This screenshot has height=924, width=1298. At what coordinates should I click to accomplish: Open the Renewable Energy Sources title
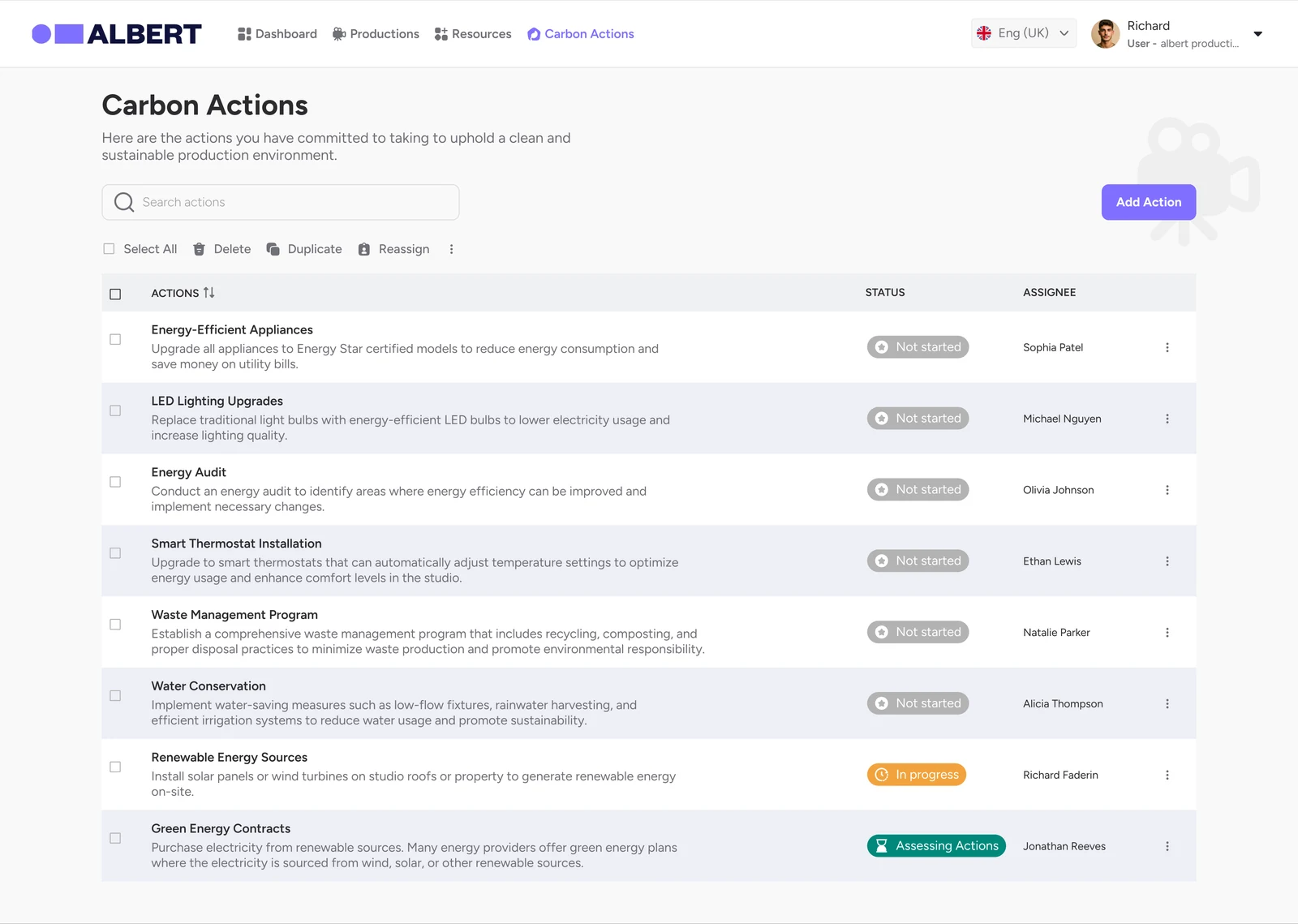(230, 758)
